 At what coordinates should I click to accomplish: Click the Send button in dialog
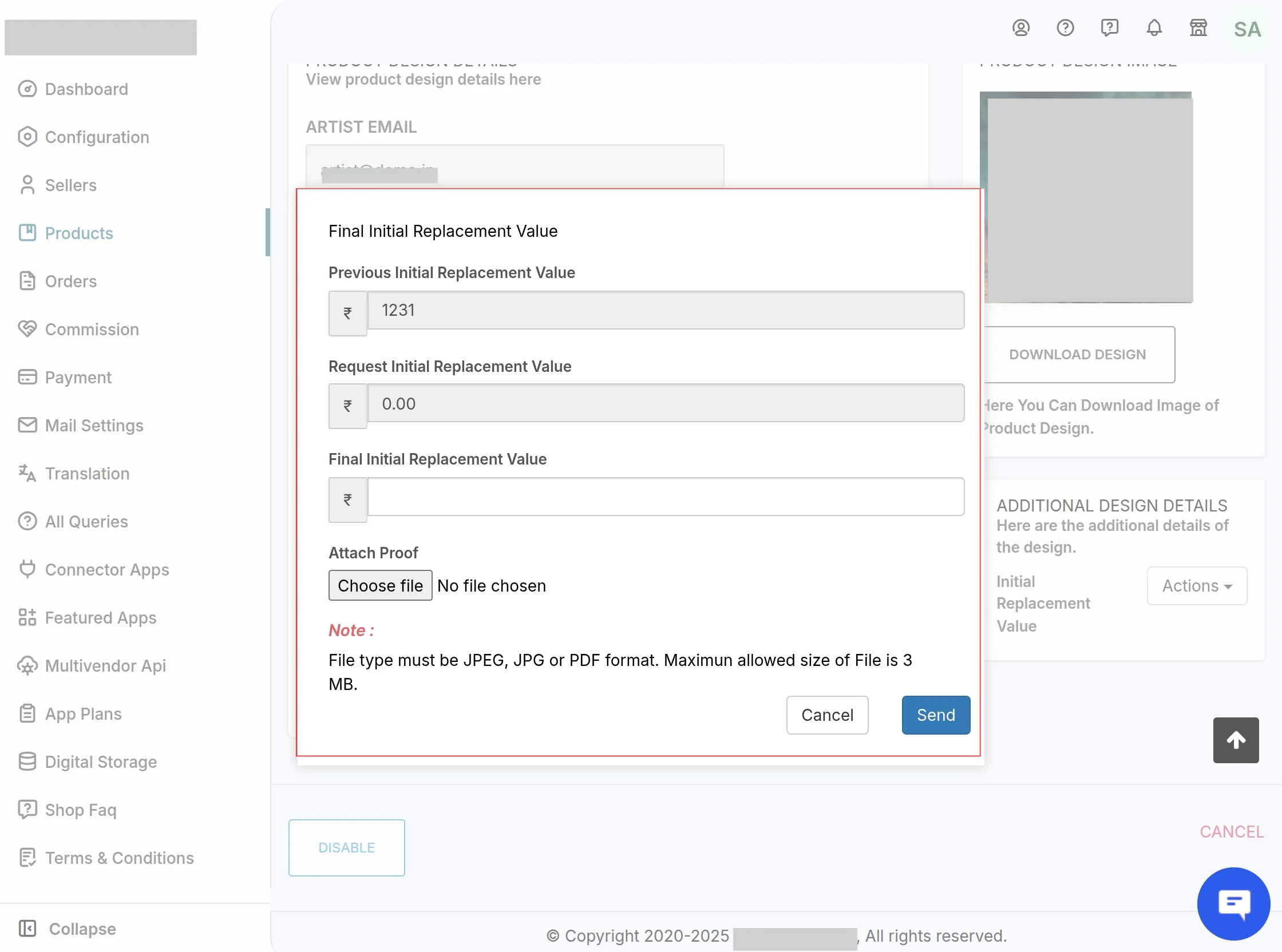[x=936, y=715]
